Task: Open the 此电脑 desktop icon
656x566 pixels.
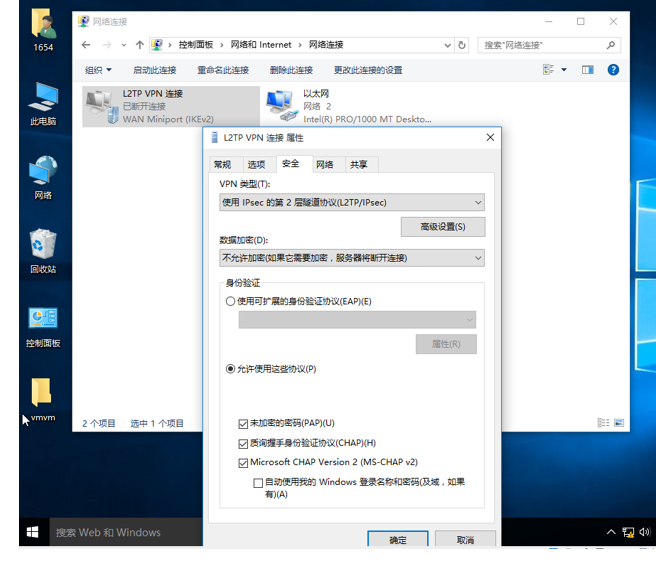Action: [x=43, y=104]
